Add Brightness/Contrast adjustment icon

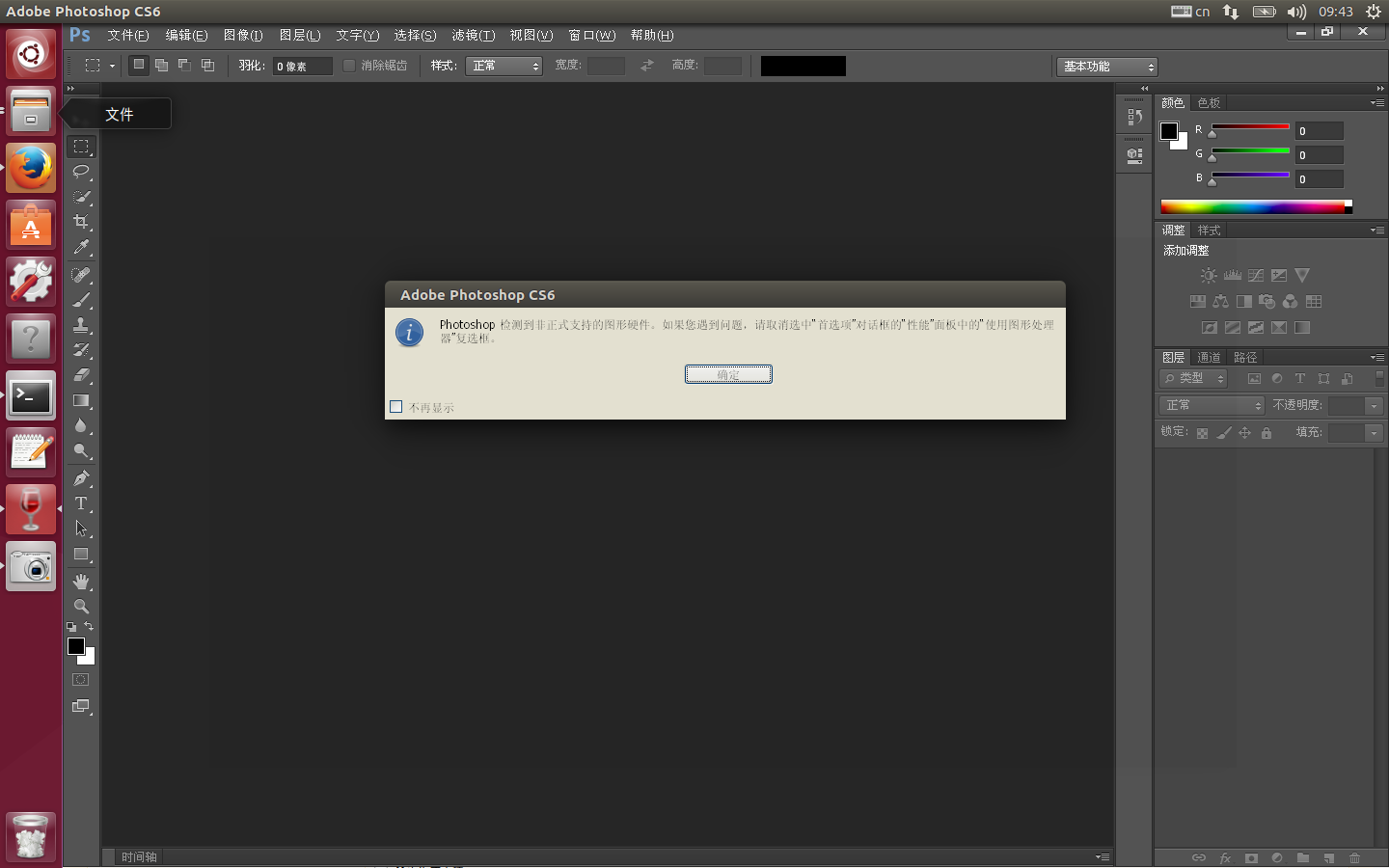(1209, 276)
